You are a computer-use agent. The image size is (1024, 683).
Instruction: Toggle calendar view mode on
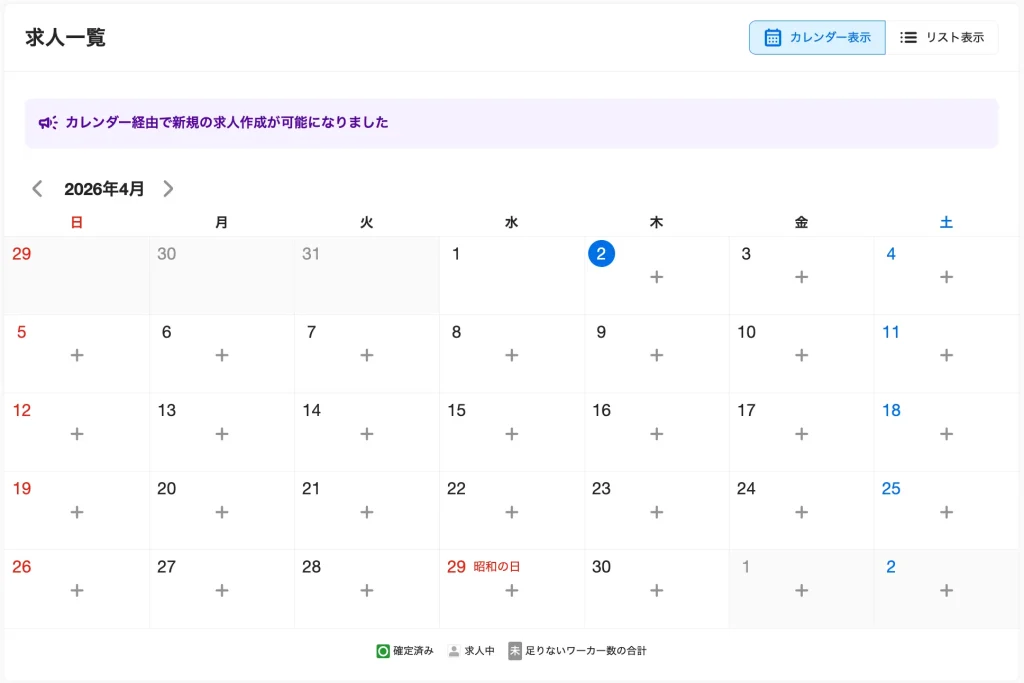click(817, 37)
